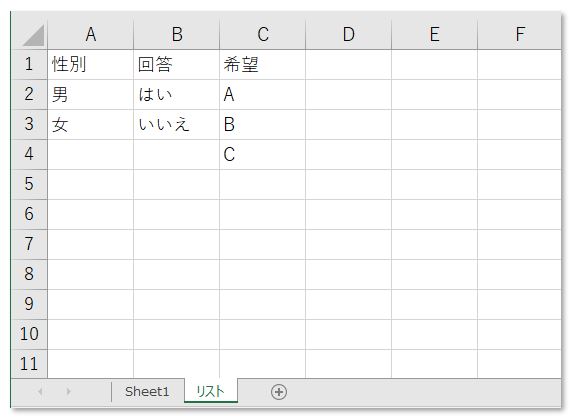Click cell containing 希望
This screenshot has height=420, width=571.
(x=263, y=64)
